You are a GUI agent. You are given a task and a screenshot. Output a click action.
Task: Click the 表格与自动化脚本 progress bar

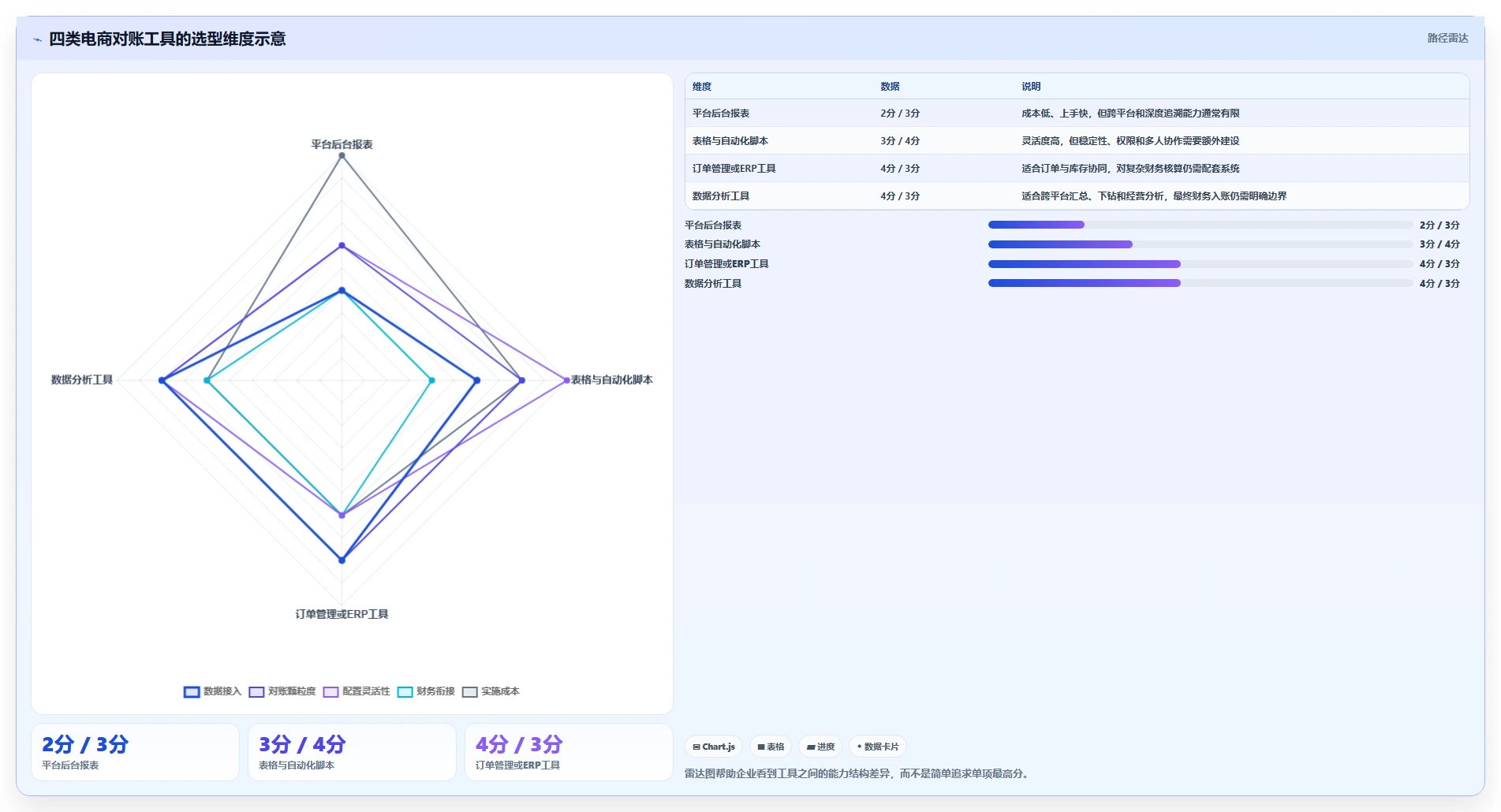point(1200,244)
